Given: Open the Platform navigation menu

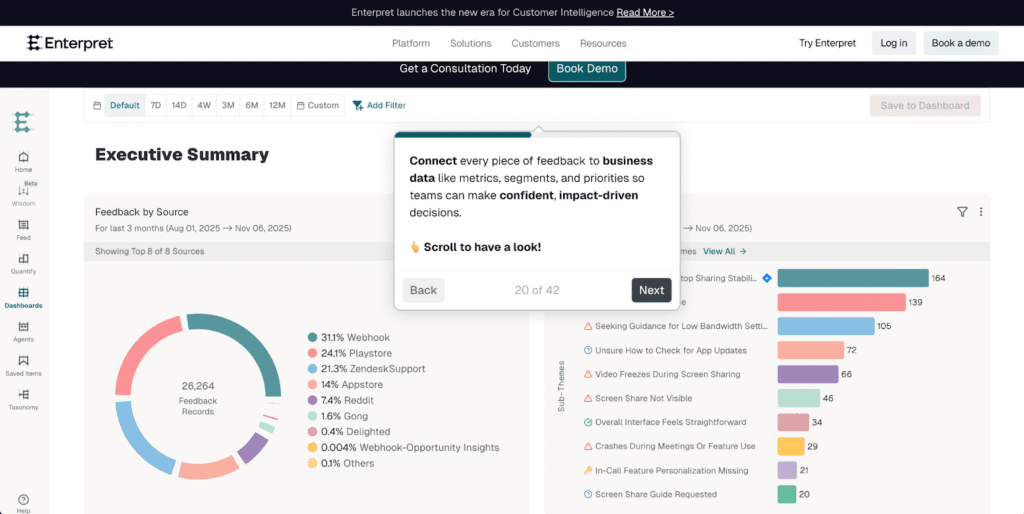Looking at the screenshot, I should pos(410,43).
